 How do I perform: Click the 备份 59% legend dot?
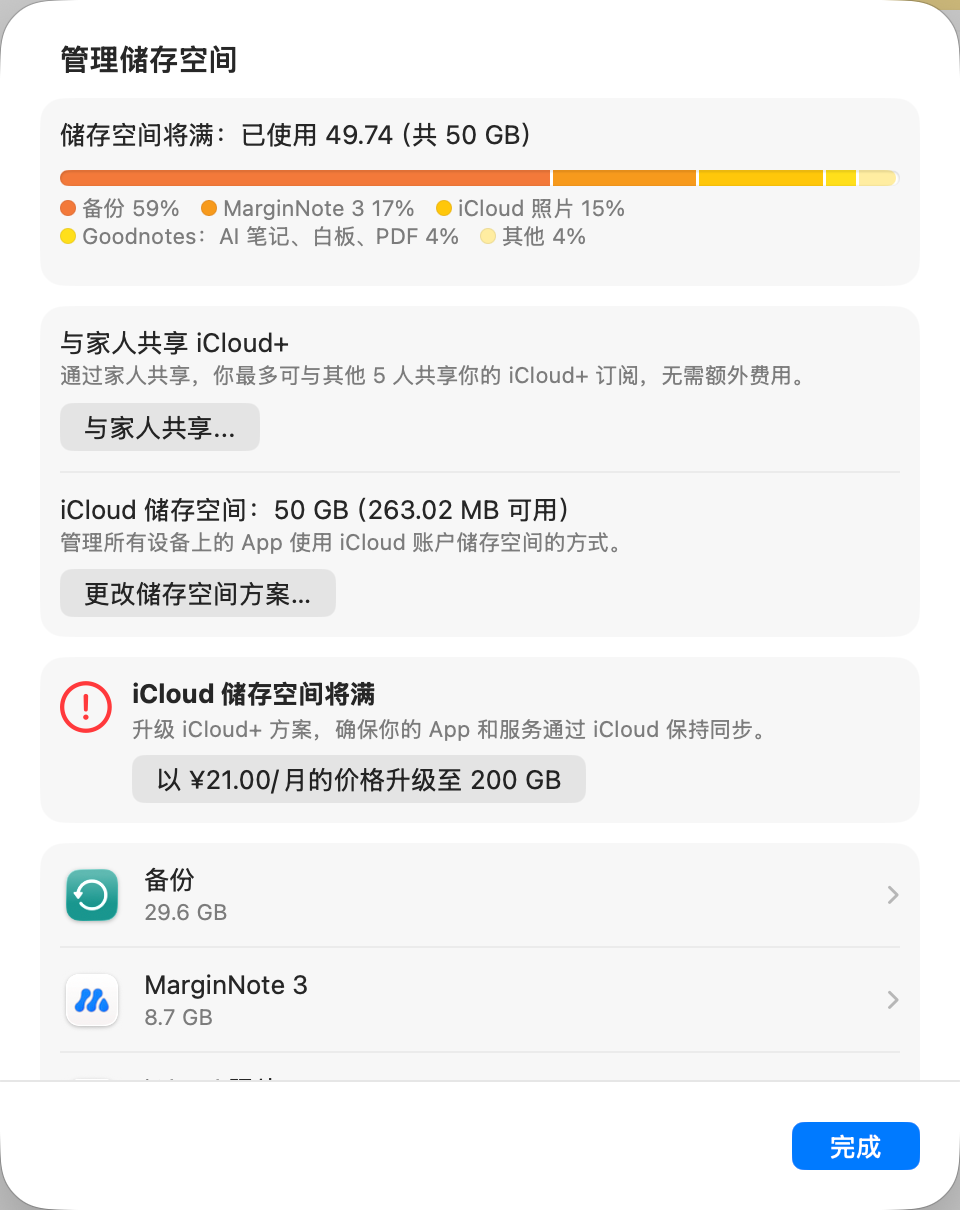tap(68, 209)
